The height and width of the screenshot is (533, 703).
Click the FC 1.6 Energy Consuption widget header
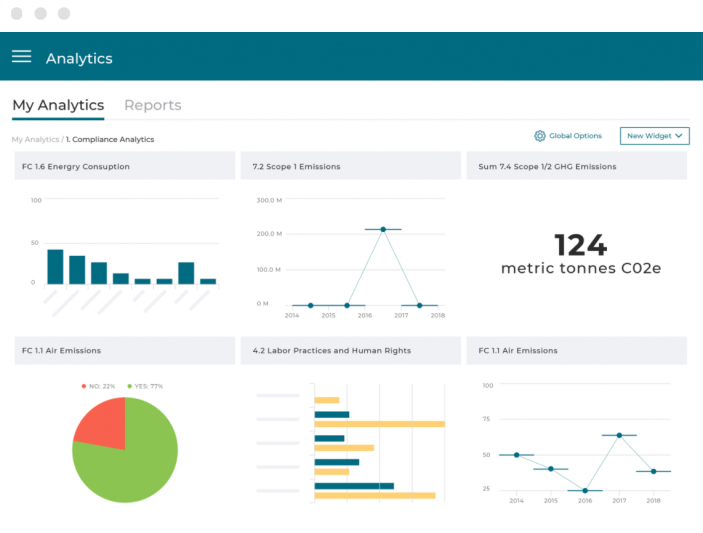pyautogui.click(x=76, y=167)
